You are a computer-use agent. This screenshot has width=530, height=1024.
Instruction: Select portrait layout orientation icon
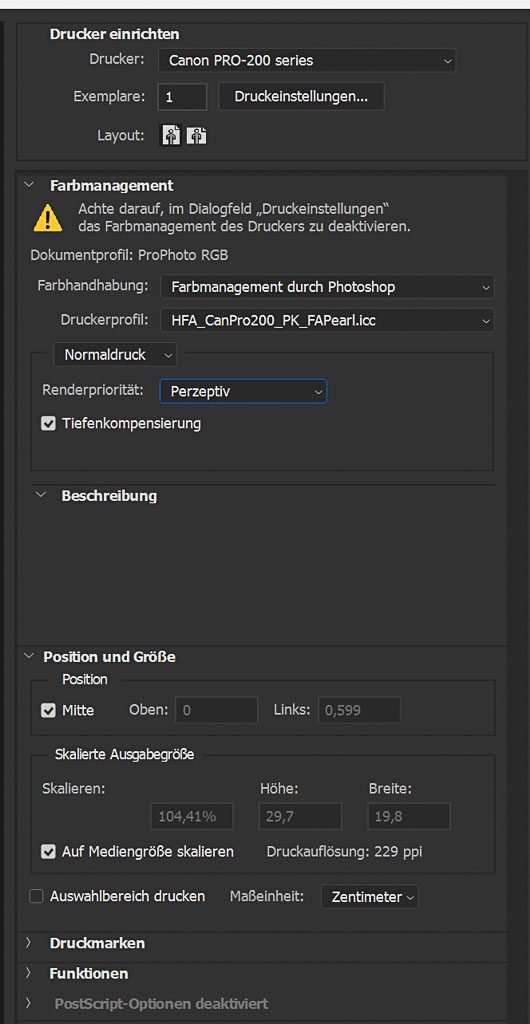[171, 136]
